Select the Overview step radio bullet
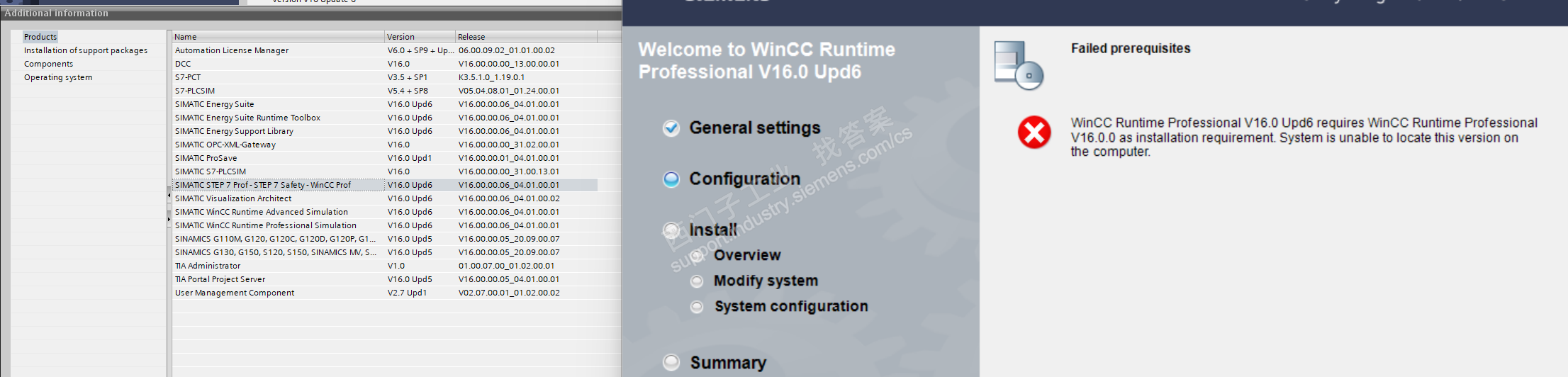Screen dimensions: 1568x377 tap(698, 255)
